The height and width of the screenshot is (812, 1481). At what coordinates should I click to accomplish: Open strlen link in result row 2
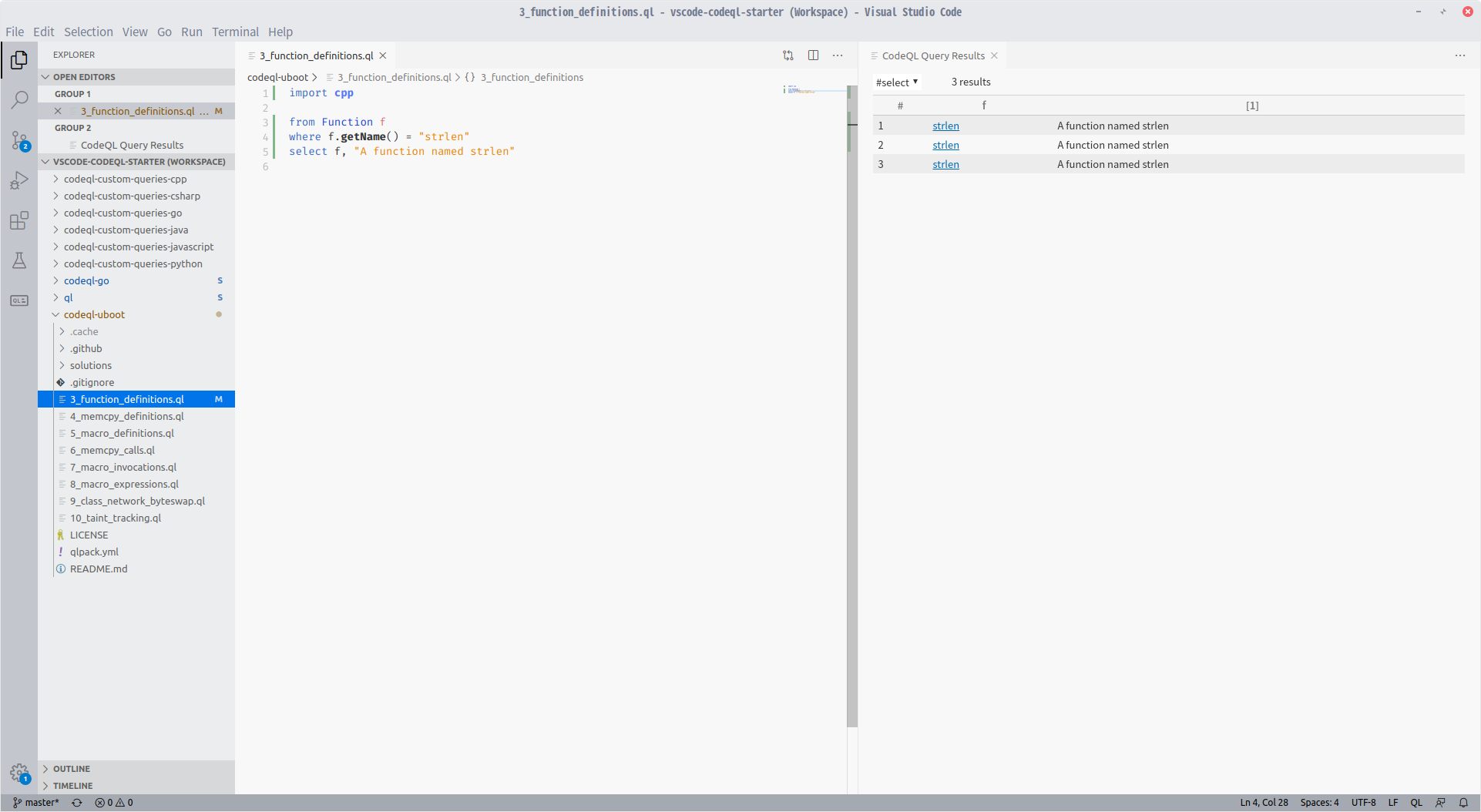pyautogui.click(x=945, y=145)
